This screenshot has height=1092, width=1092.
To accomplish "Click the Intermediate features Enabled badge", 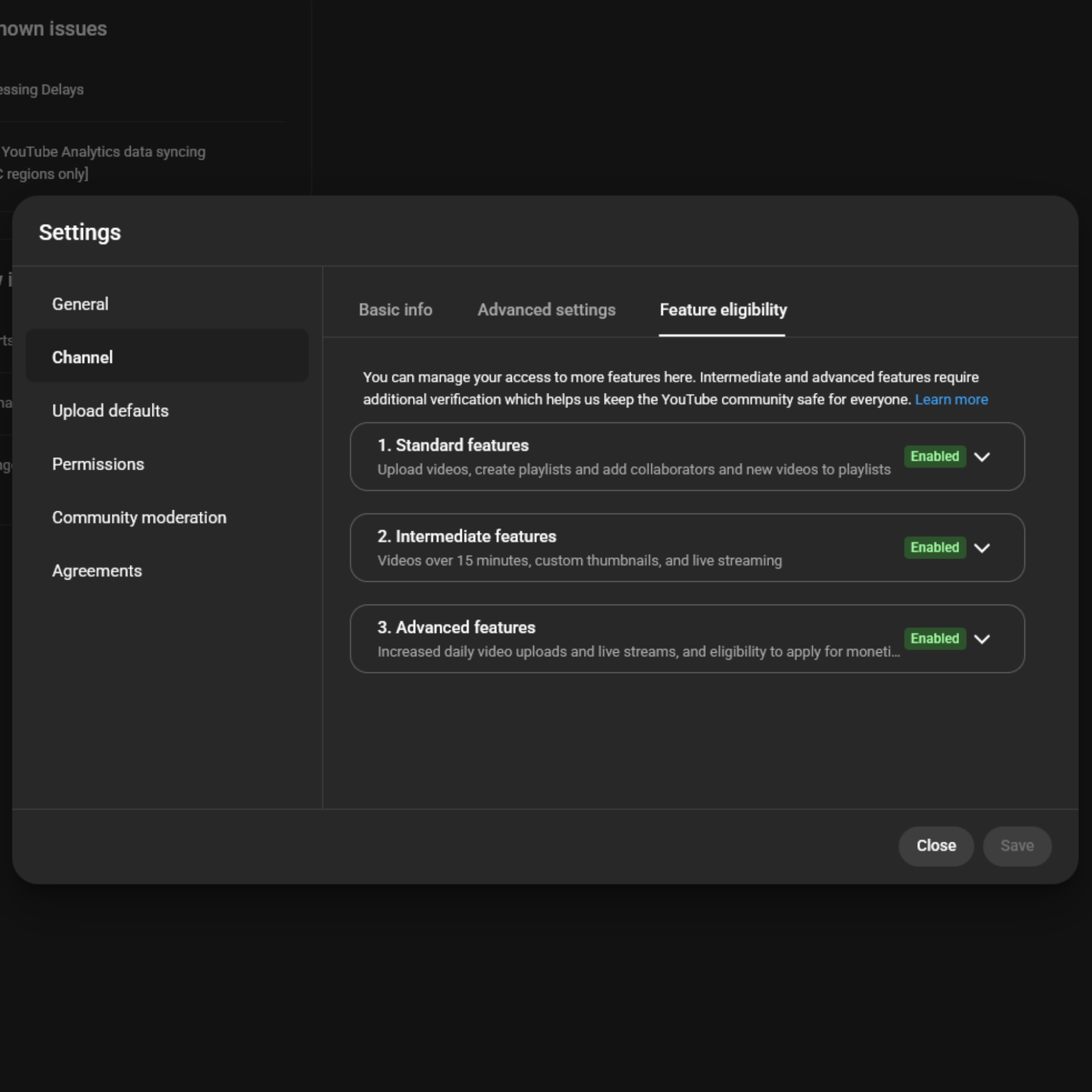I will click(x=934, y=547).
